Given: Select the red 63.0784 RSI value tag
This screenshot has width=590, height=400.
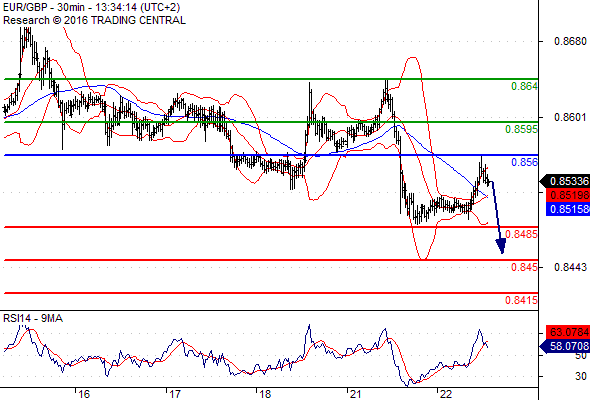Looking at the screenshot, I should pos(568,332).
